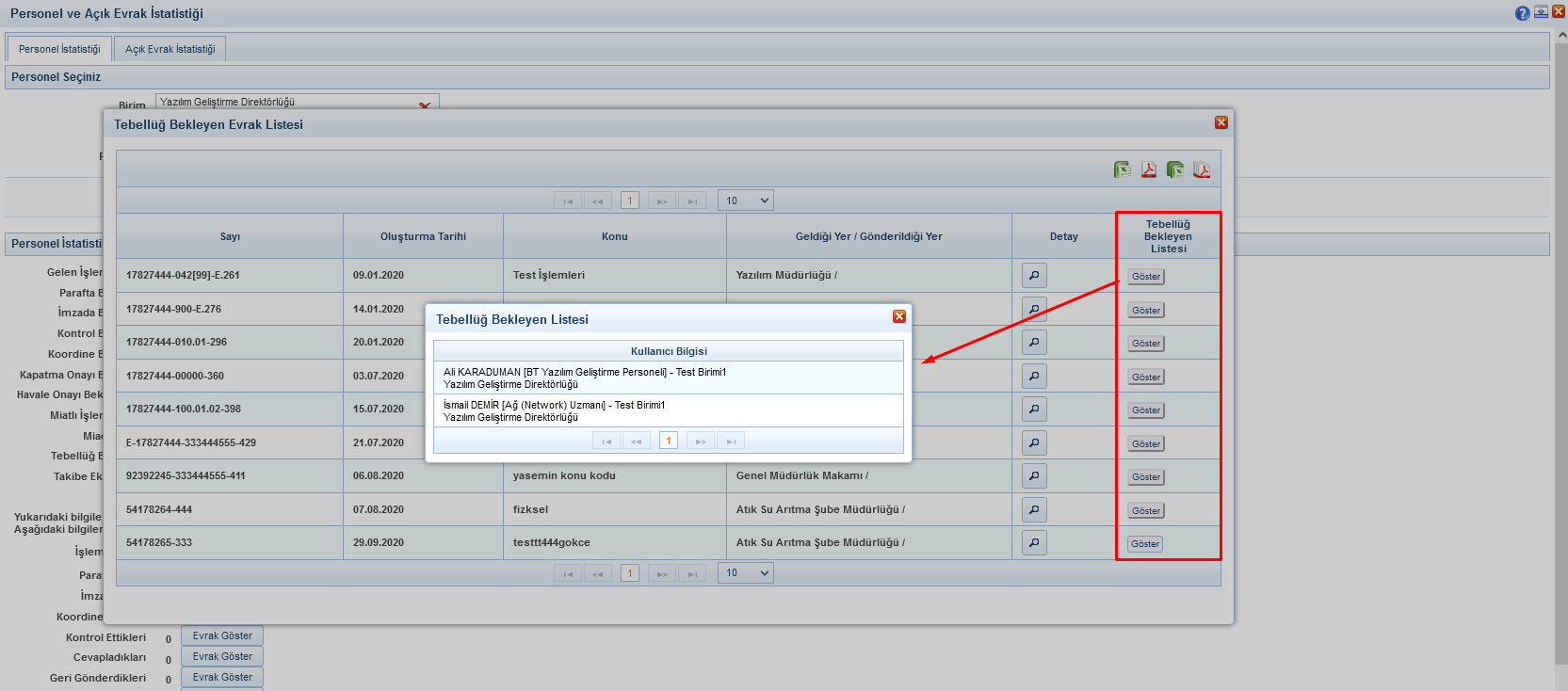Open detail magnifier for document 17827444-042[99]-E.261
The width and height of the screenshot is (1568, 691).
pyautogui.click(x=1034, y=276)
